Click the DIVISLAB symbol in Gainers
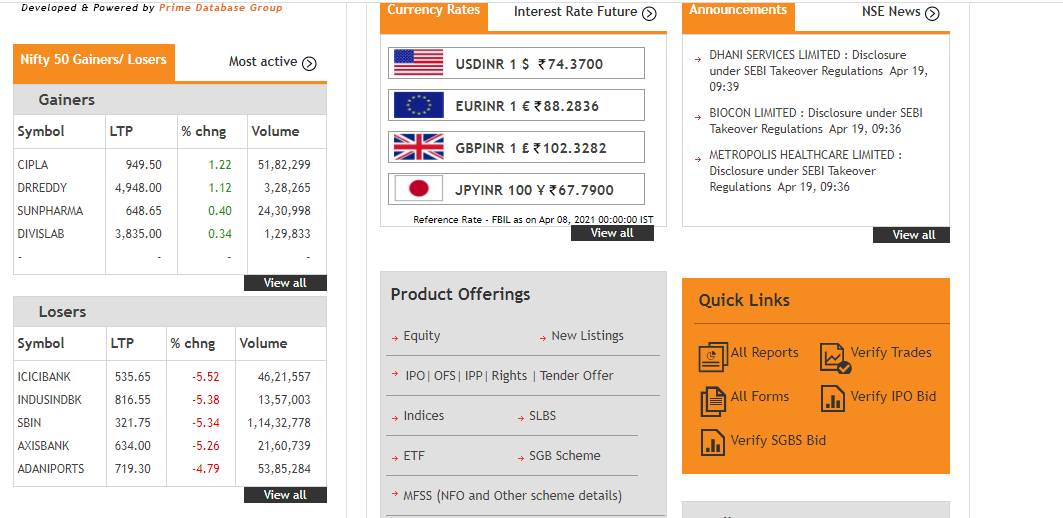This screenshot has height=518, width=1063. pyautogui.click(x=41, y=234)
